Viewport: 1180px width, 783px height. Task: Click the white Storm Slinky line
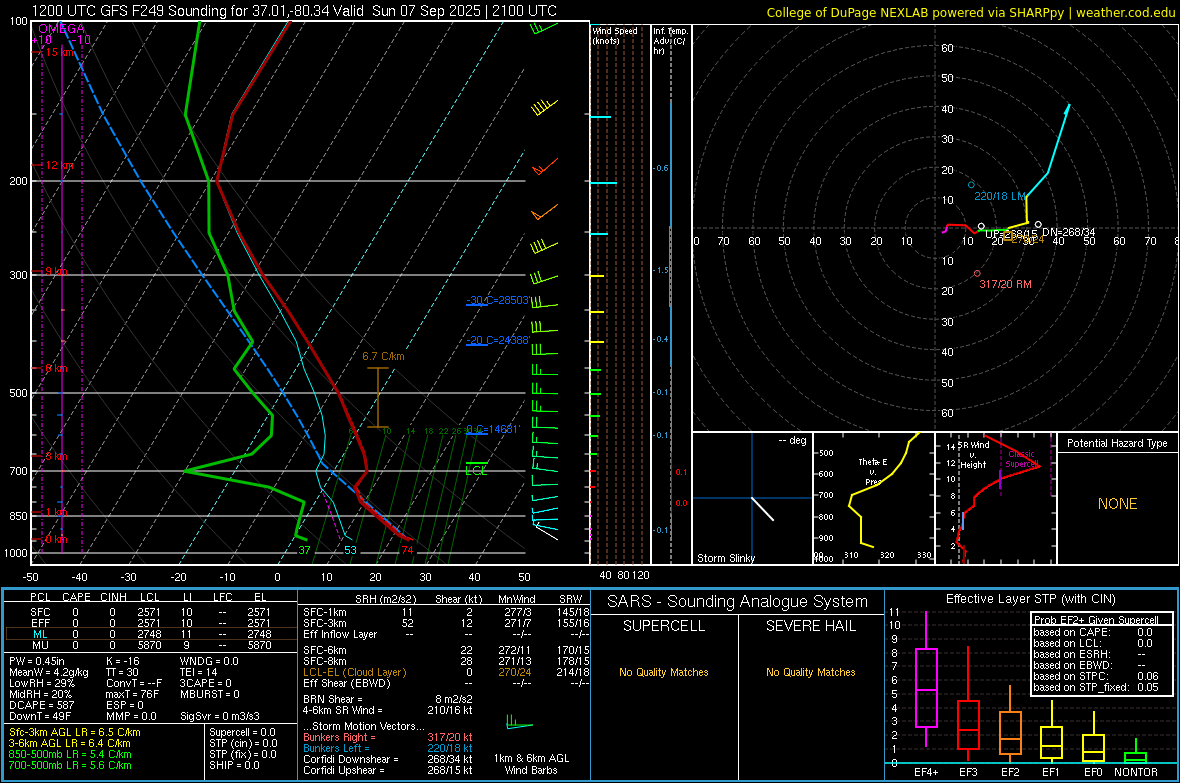click(x=762, y=509)
